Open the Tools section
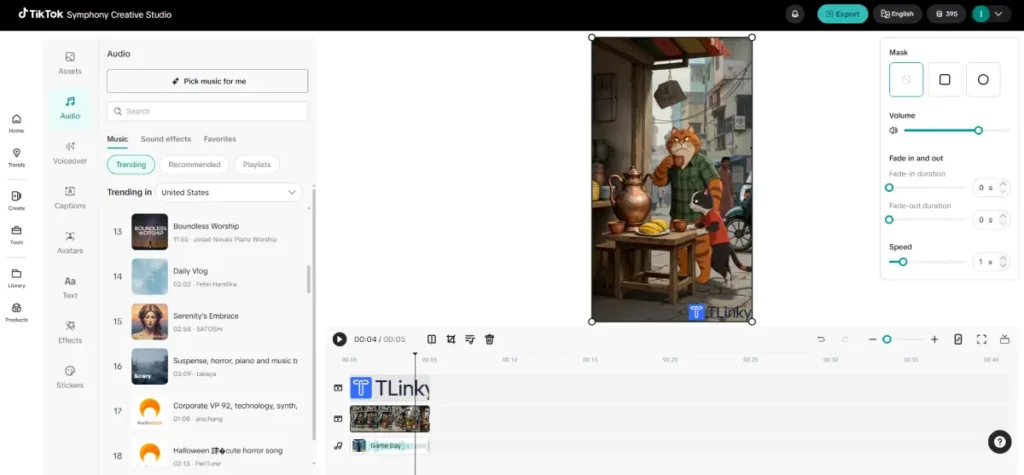 click(16, 235)
